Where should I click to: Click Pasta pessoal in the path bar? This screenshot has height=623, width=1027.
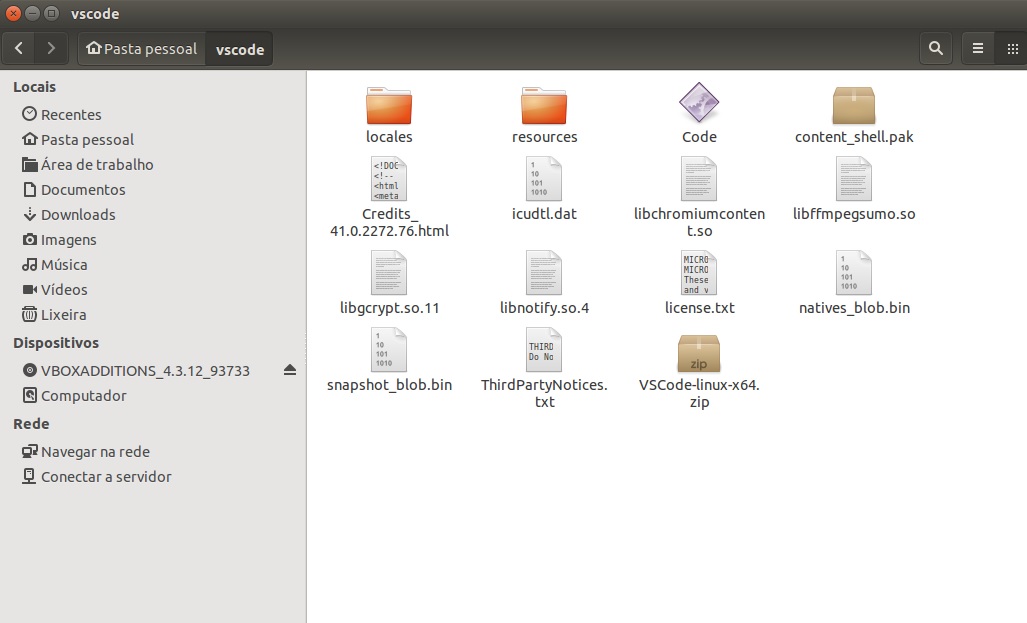142,49
